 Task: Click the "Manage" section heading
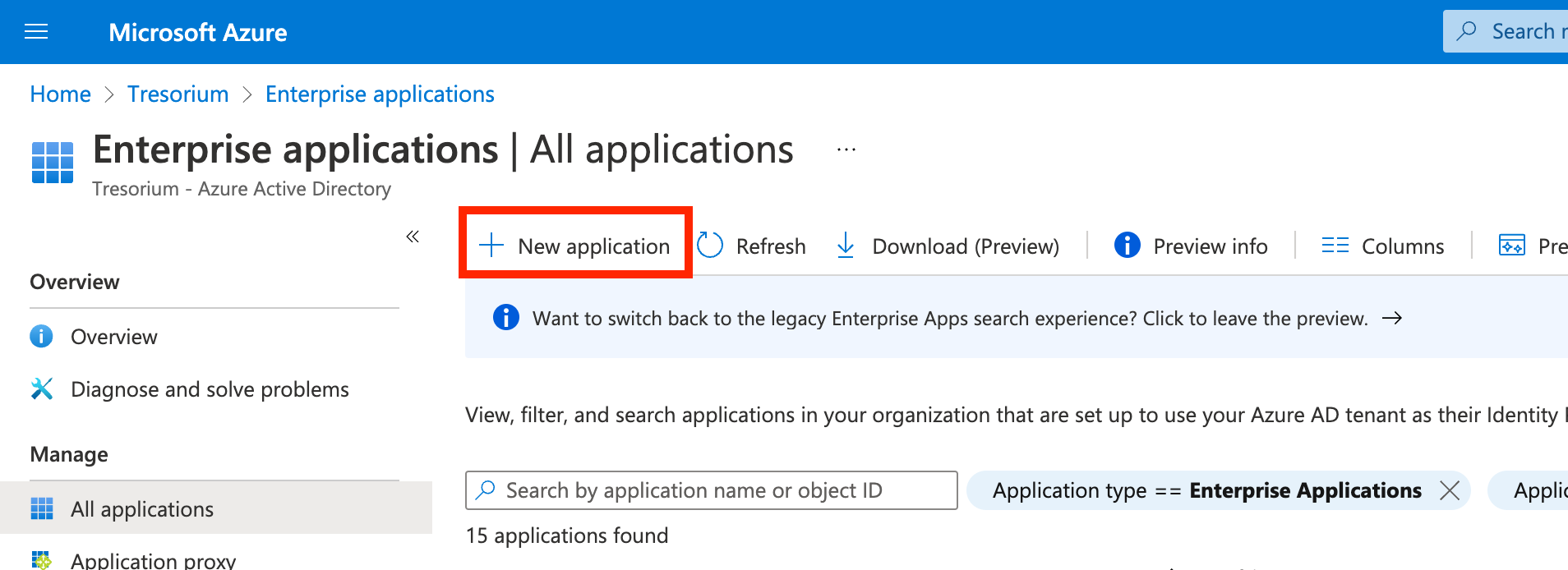tap(69, 454)
